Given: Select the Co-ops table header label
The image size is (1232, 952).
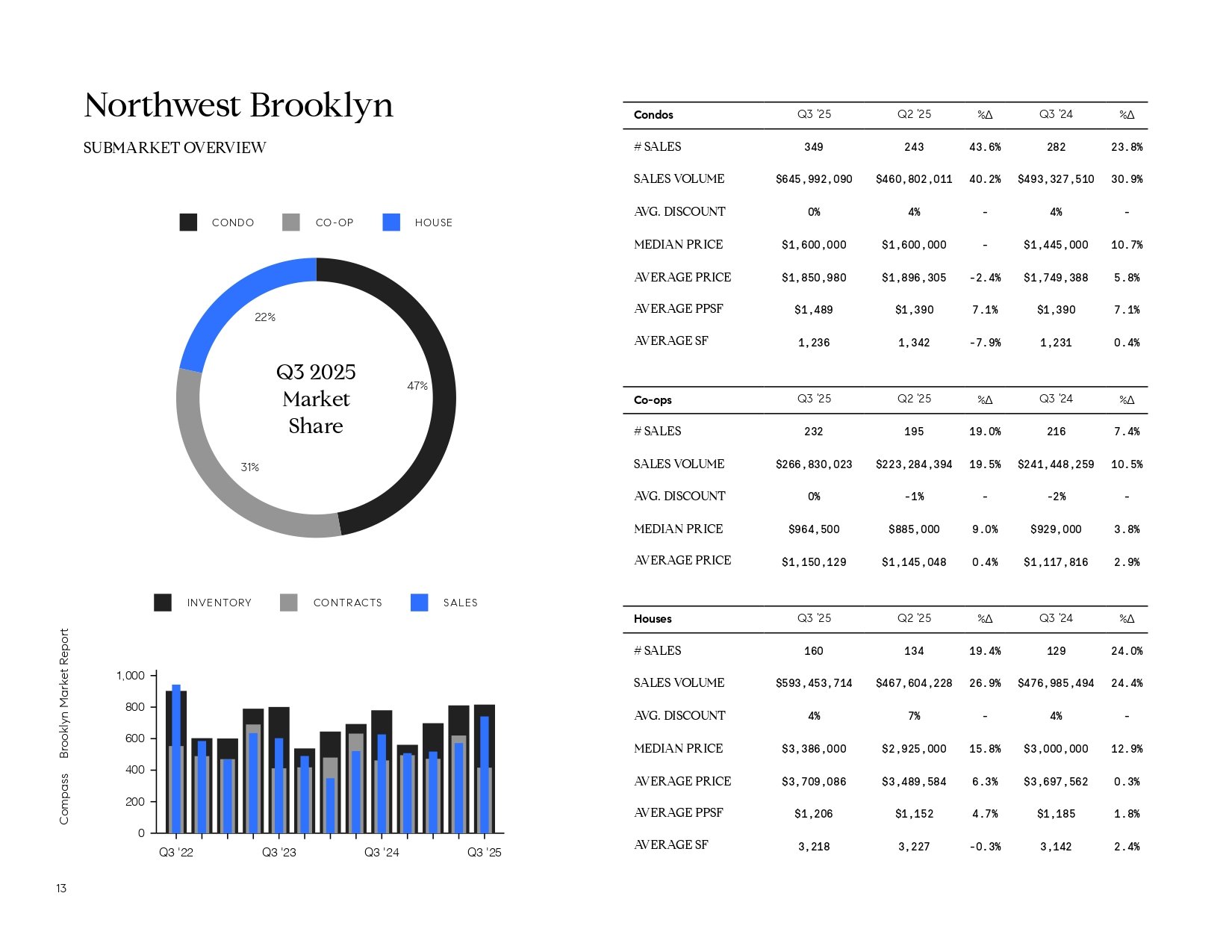Looking at the screenshot, I should coord(653,400).
